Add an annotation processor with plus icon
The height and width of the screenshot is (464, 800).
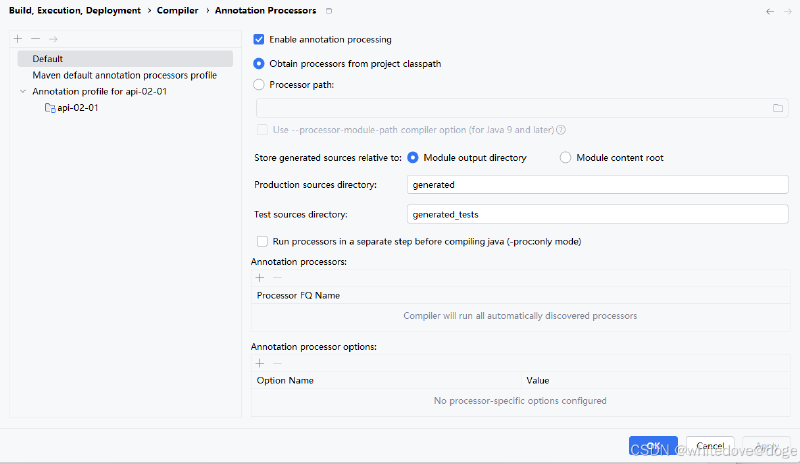point(260,278)
